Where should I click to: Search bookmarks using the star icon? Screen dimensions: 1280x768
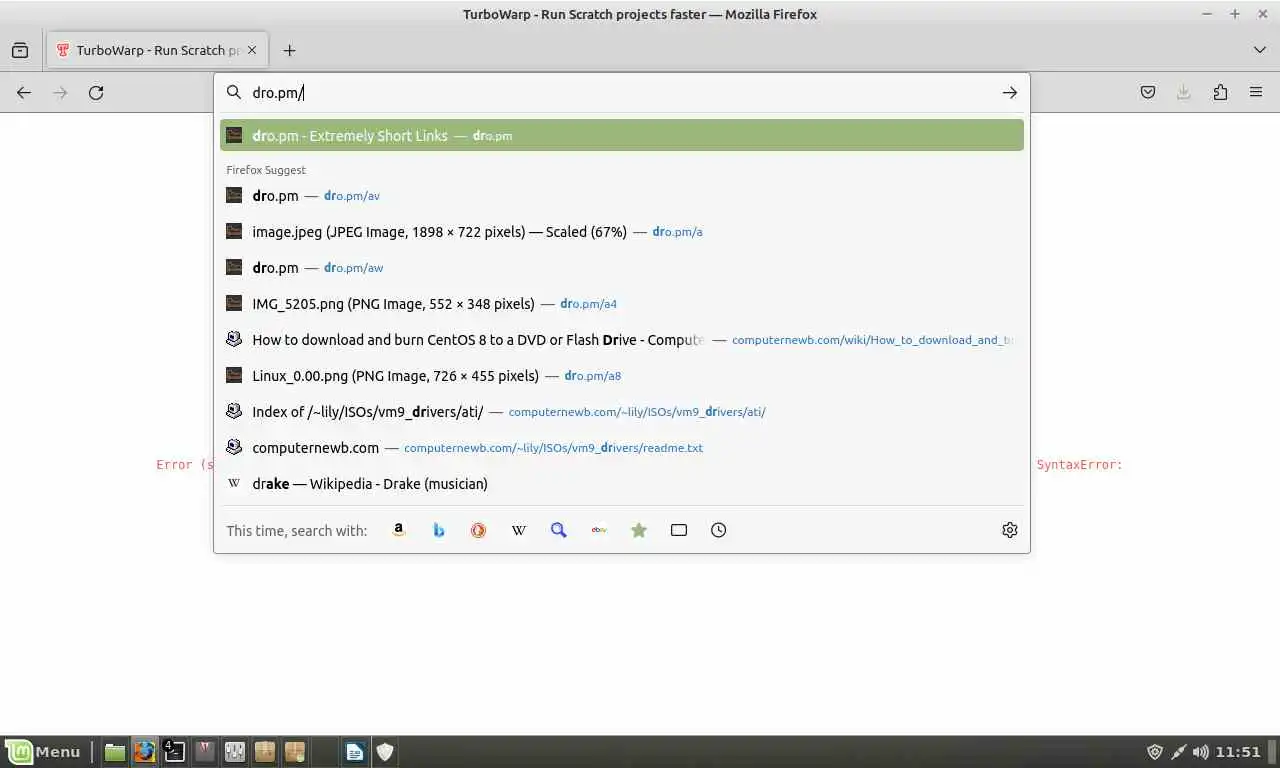[x=639, y=530]
